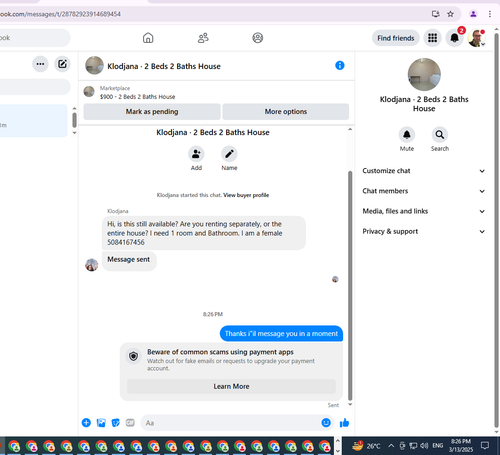Open the weather widget showing 26°C
The image size is (500, 455).
366,446
